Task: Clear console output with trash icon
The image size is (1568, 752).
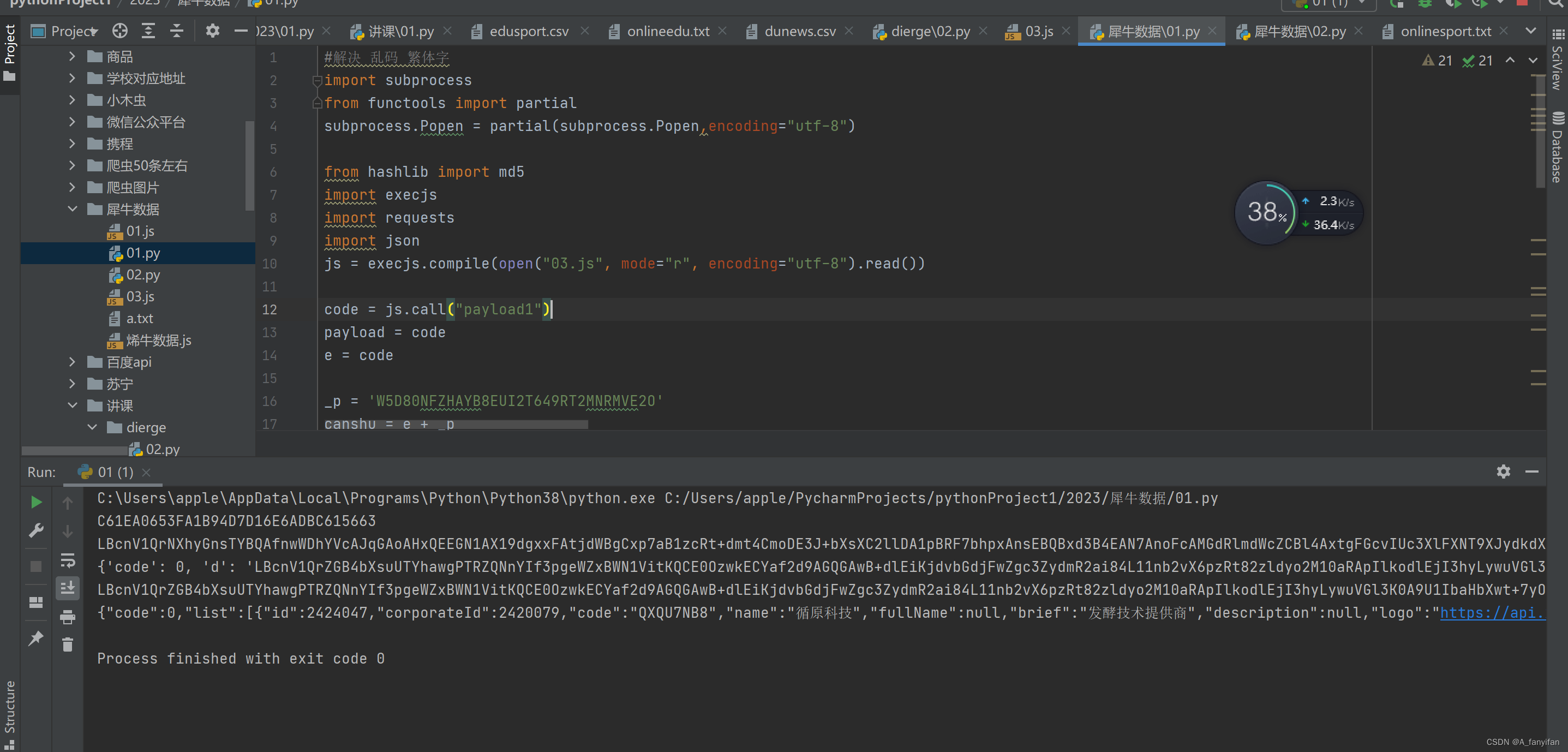Action: [68, 644]
